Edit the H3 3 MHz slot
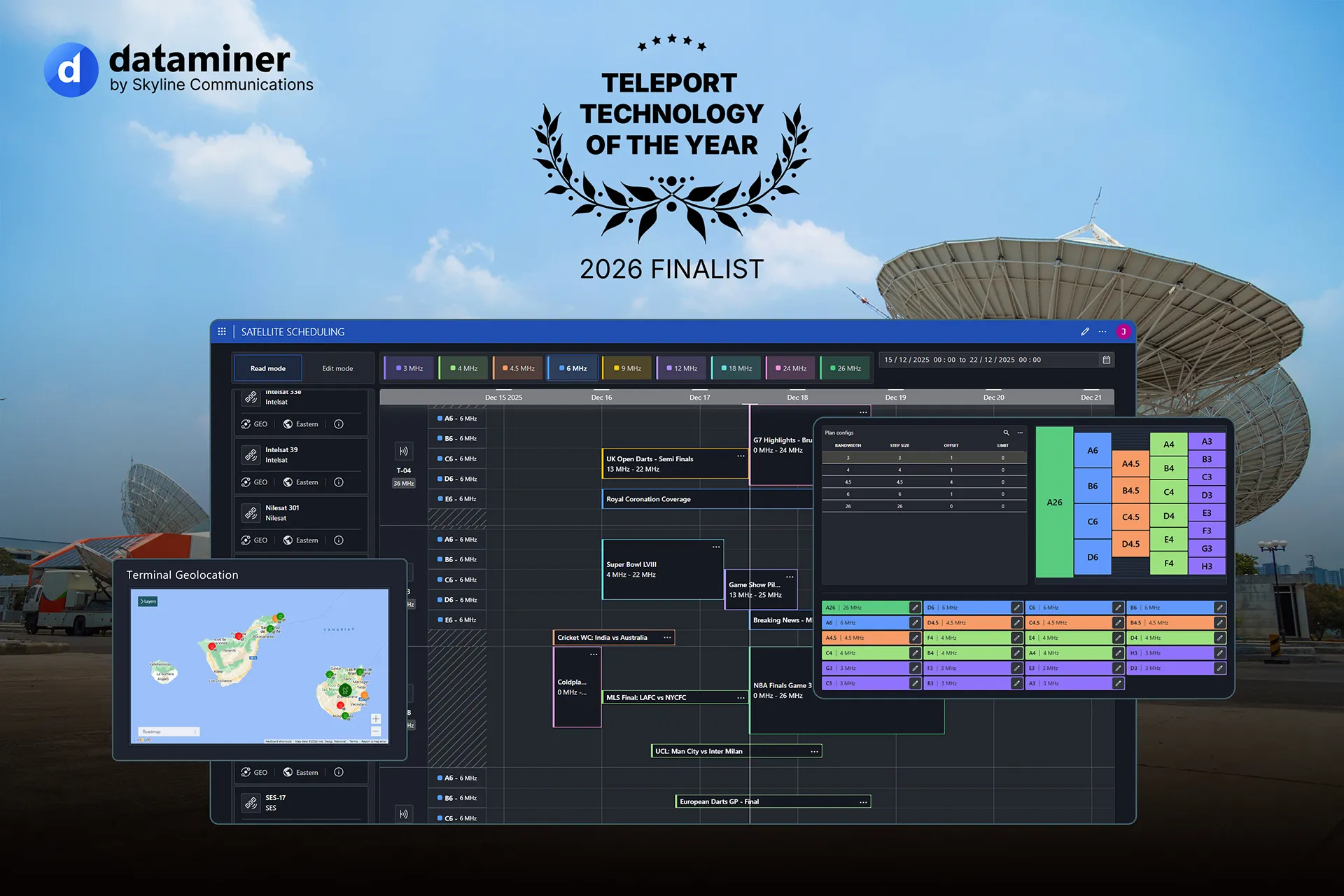The image size is (1344, 896). pyautogui.click(x=1219, y=653)
